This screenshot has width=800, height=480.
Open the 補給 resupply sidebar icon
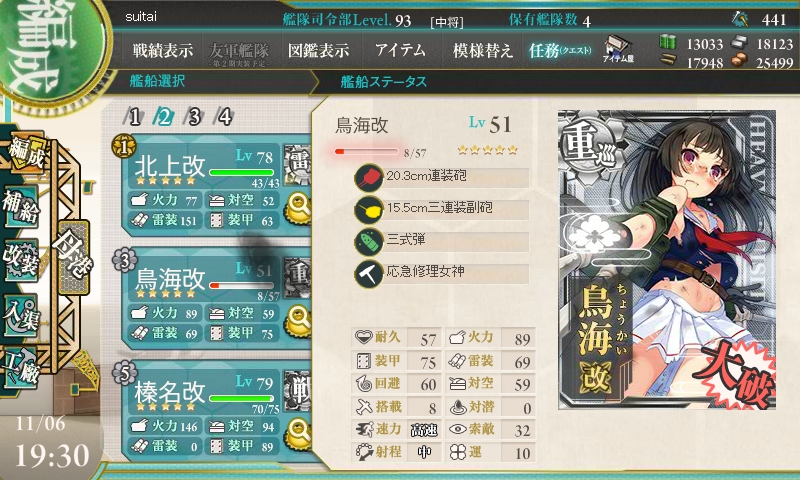tap(21, 207)
